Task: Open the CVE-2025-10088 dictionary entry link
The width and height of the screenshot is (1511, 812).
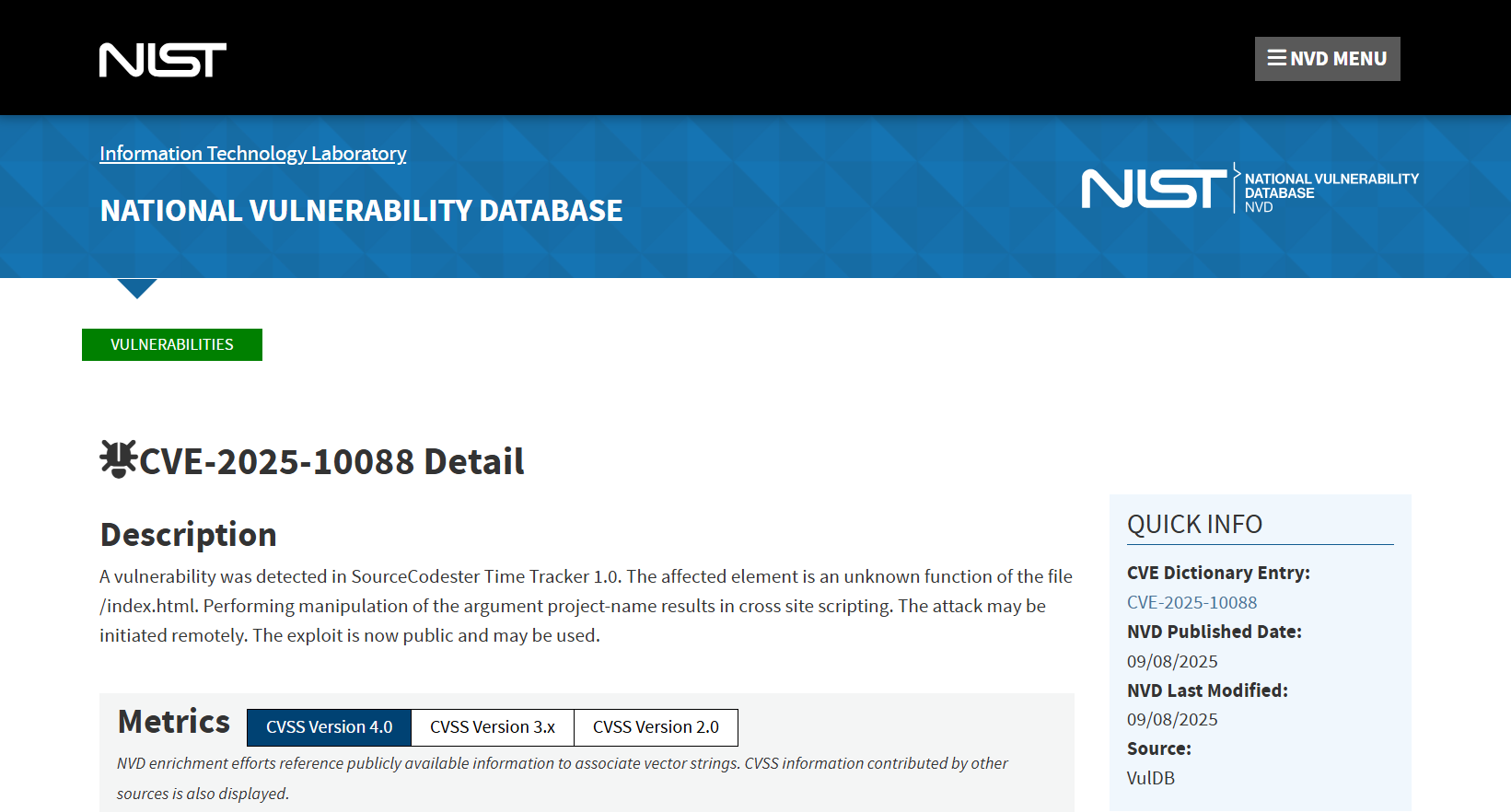Action: [x=1191, y=602]
